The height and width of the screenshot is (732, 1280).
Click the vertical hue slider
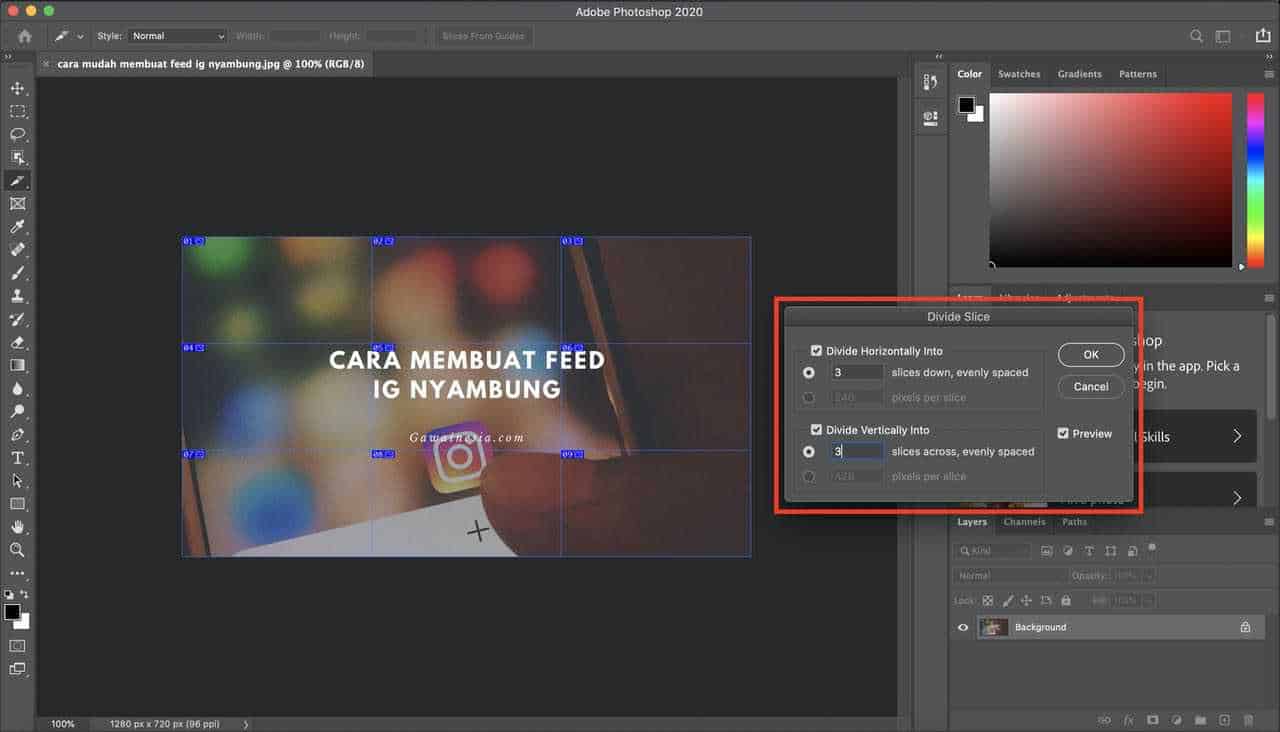coord(1255,180)
